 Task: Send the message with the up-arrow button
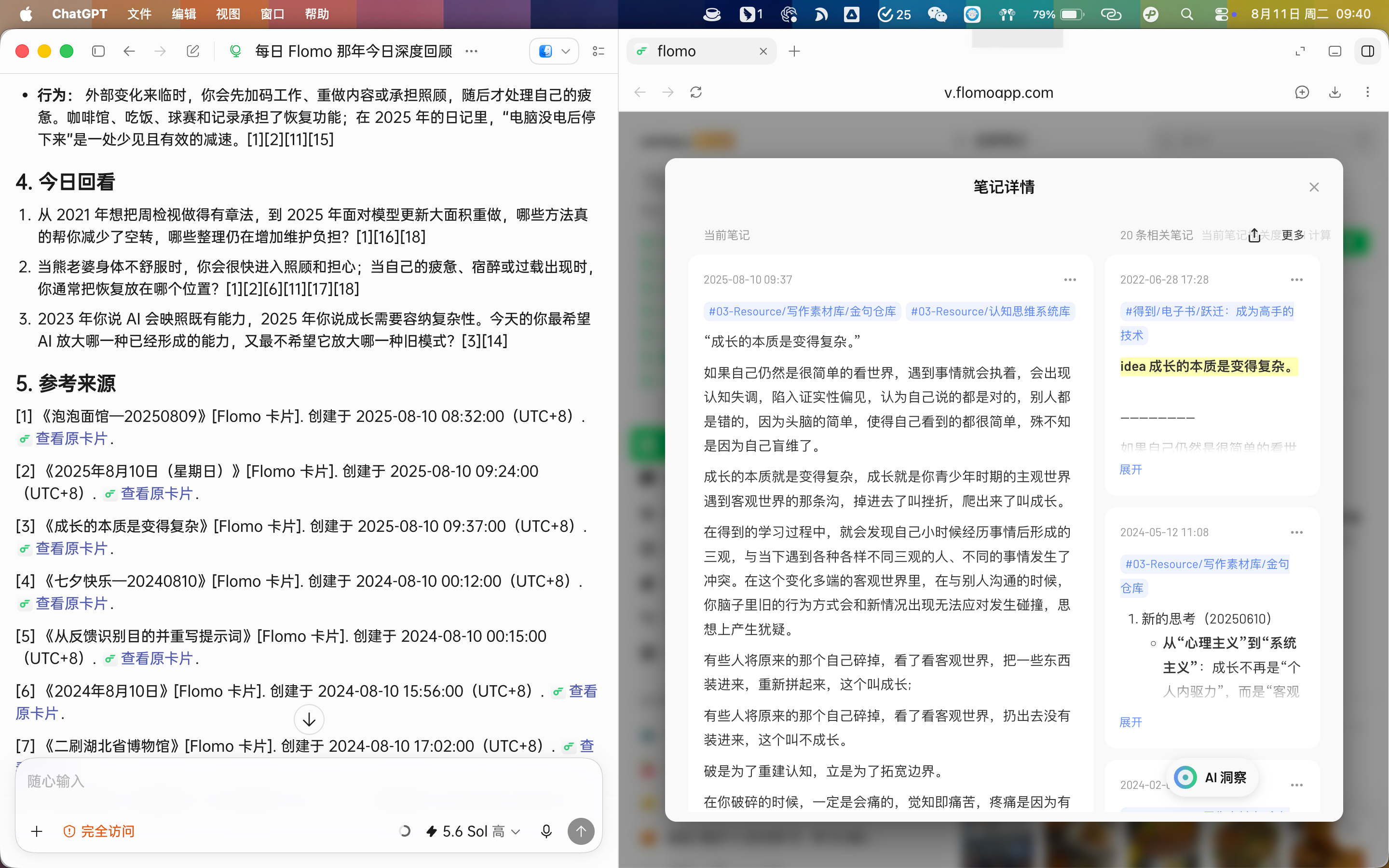pyautogui.click(x=581, y=831)
